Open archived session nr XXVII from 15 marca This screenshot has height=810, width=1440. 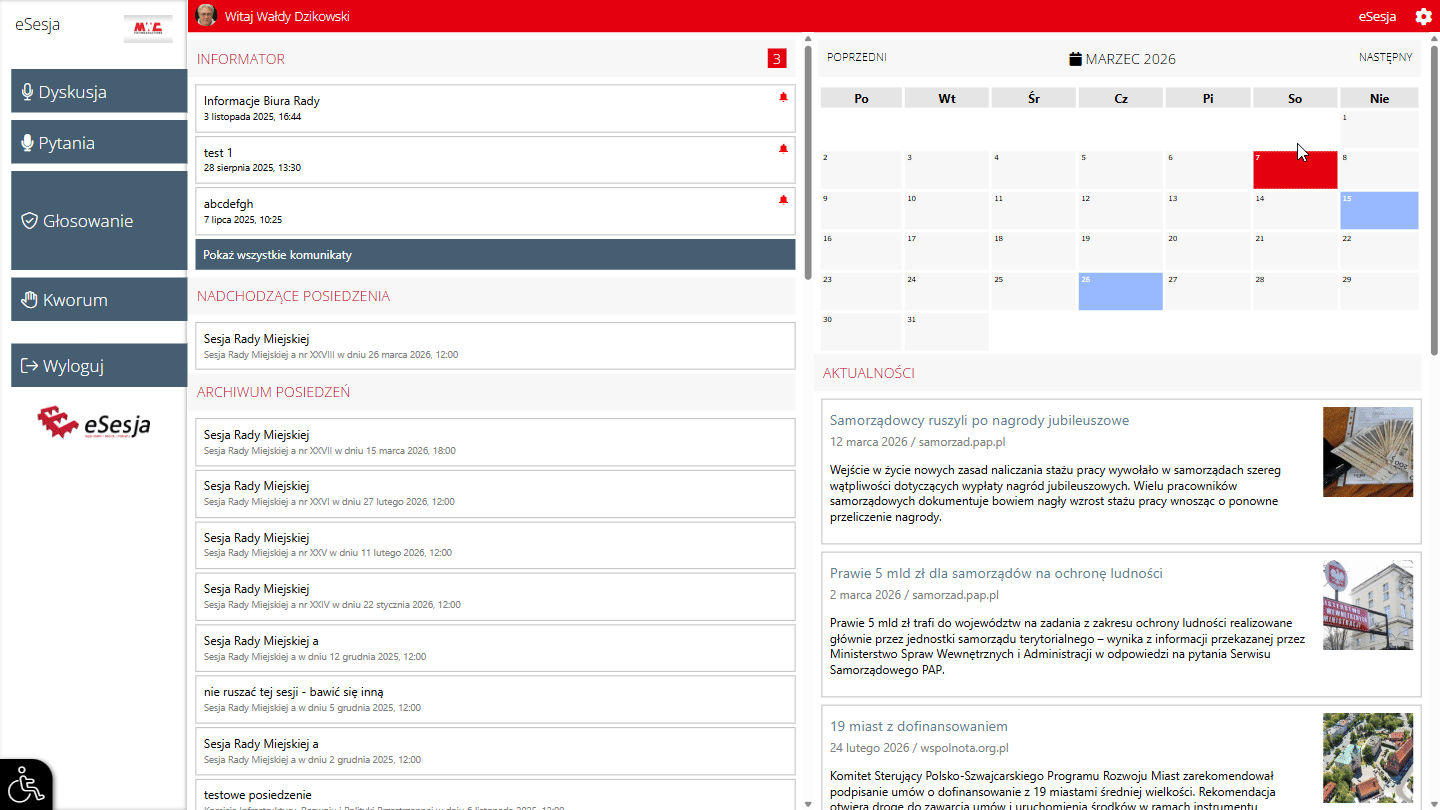click(495, 442)
